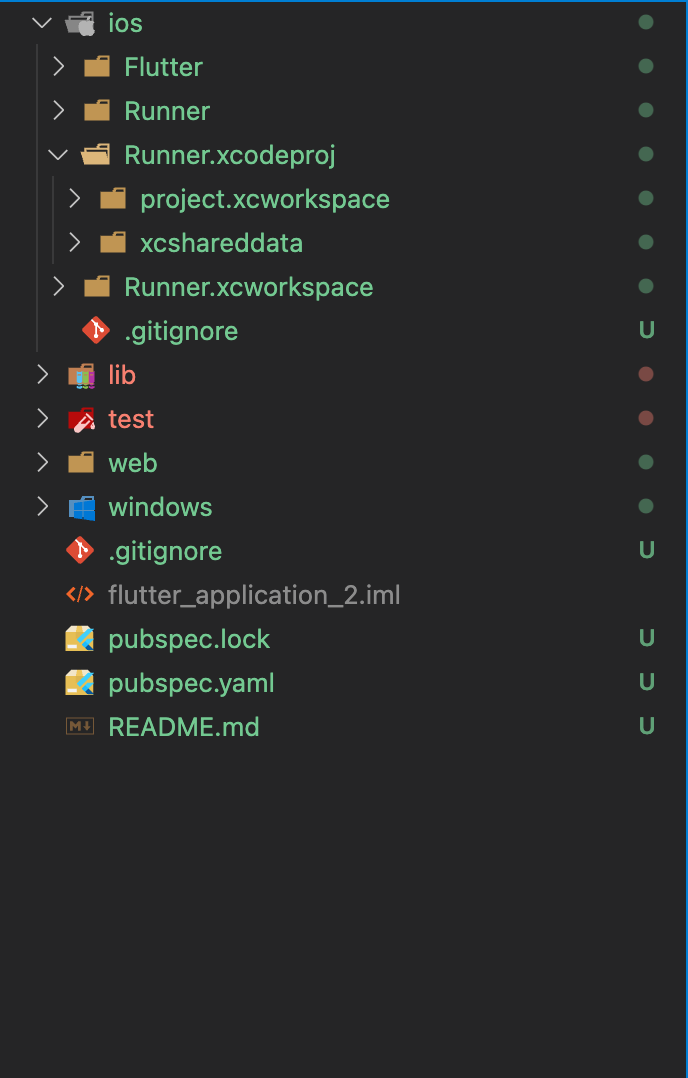Click the green modified dot next to ios
688x1078 pixels.
click(x=645, y=22)
